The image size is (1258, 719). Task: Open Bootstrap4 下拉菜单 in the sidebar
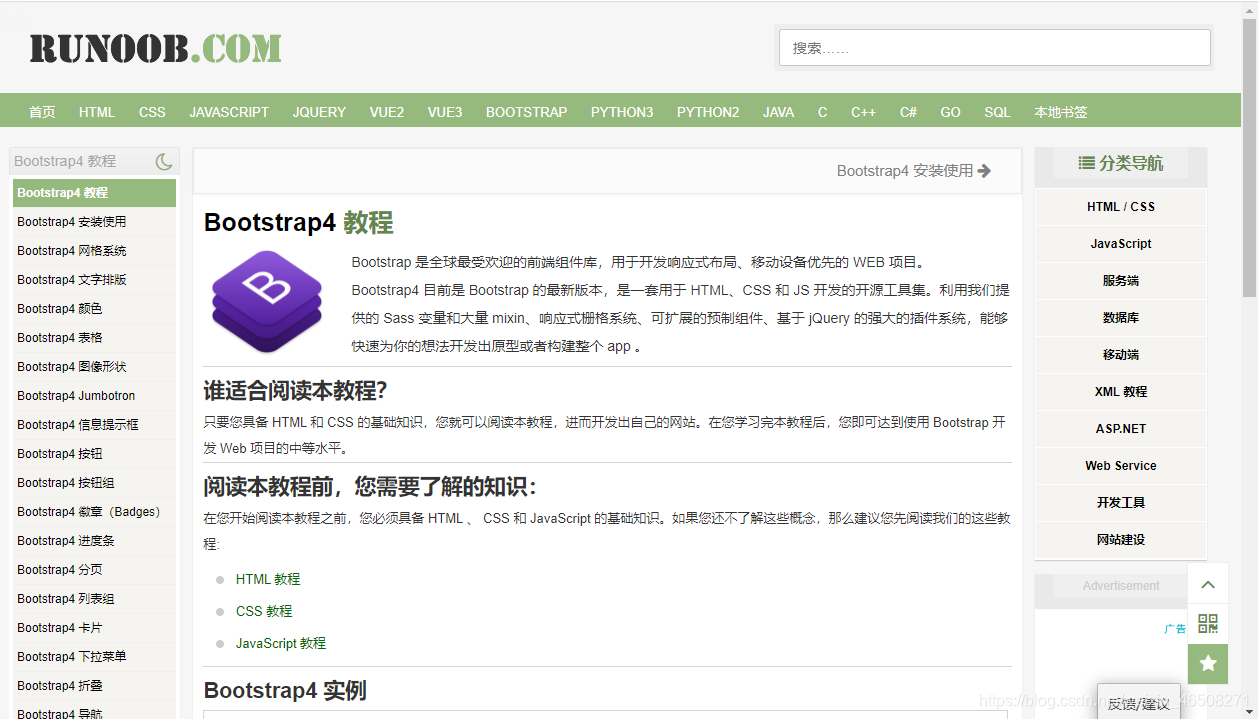[x=94, y=657]
